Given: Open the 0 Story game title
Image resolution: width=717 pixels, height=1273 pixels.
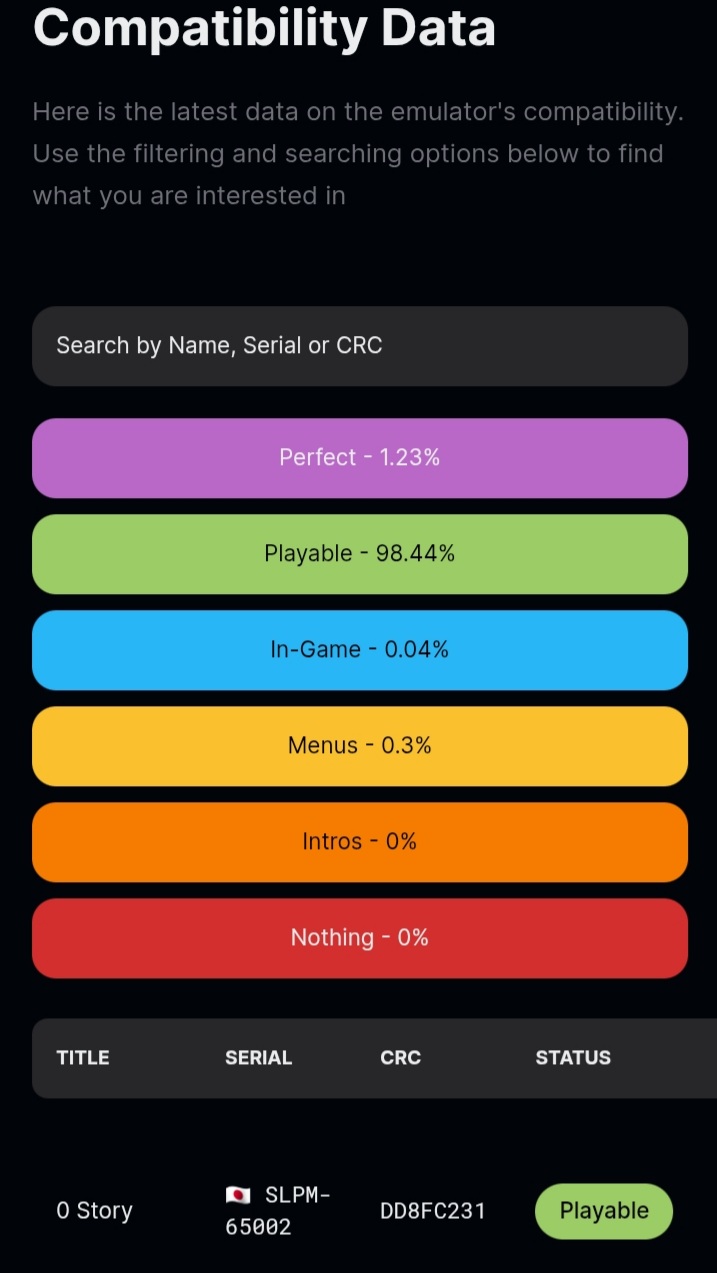Looking at the screenshot, I should coord(94,1211).
